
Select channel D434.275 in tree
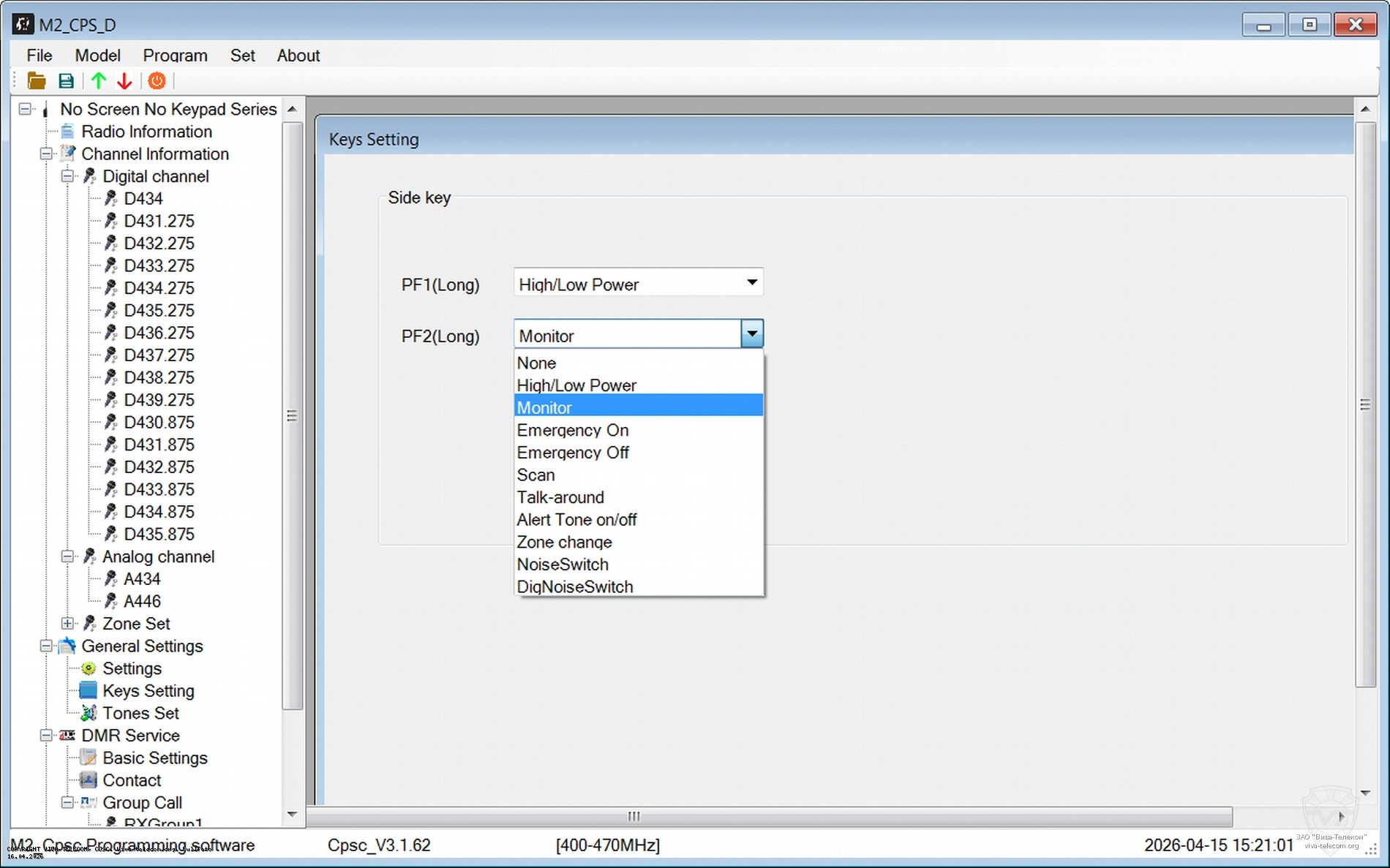tap(159, 288)
